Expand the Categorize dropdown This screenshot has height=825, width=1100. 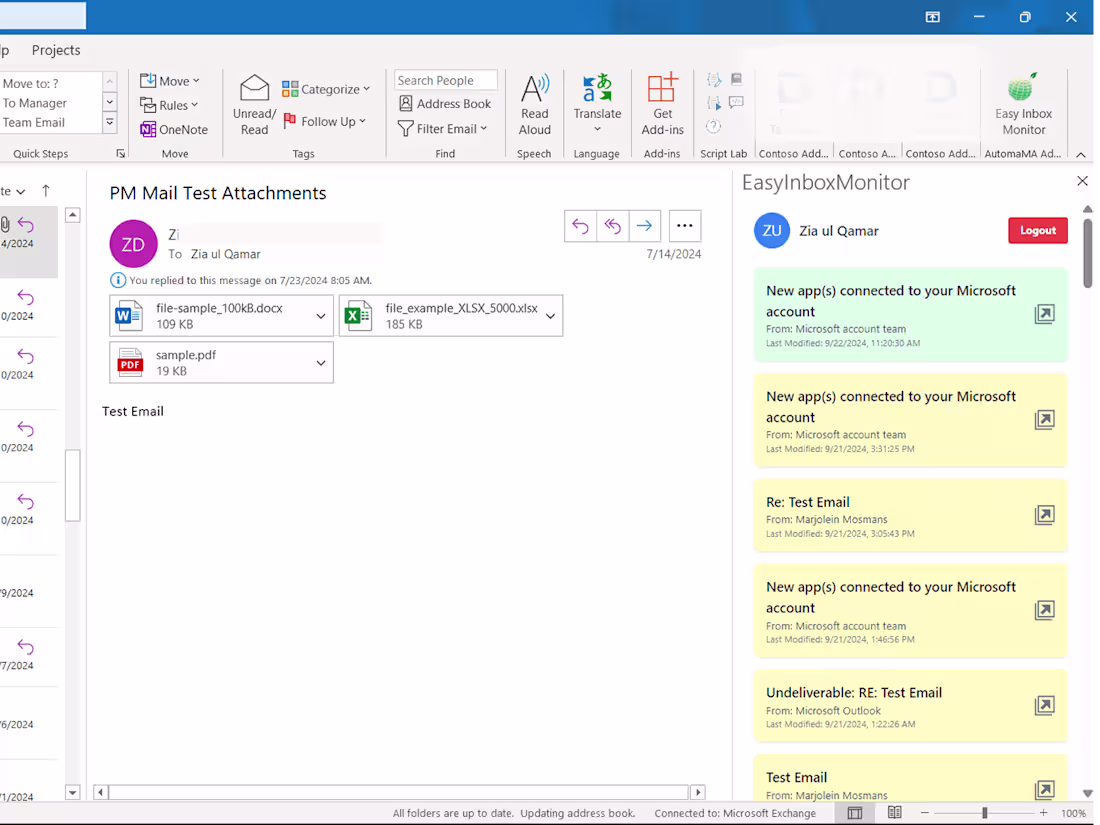click(326, 88)
